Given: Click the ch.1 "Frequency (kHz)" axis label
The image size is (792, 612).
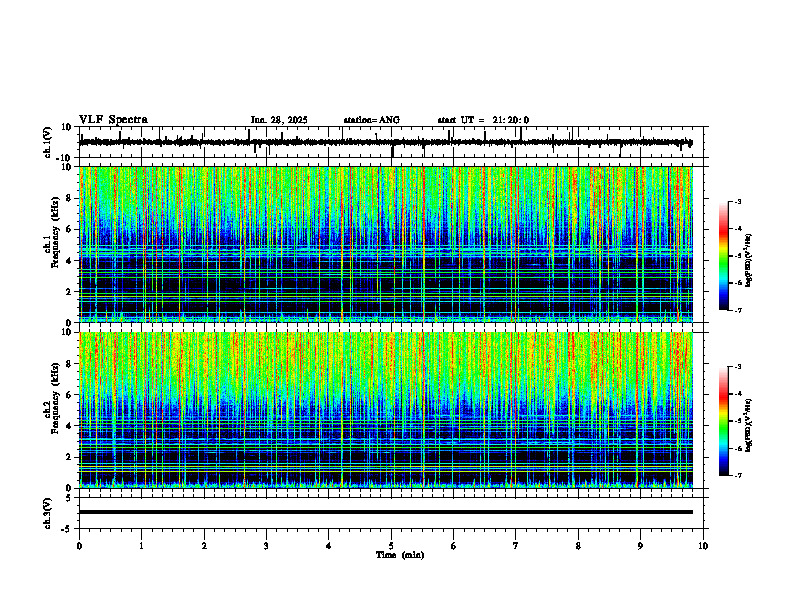Looking at the screenshot, I should (x=55, y=232).
